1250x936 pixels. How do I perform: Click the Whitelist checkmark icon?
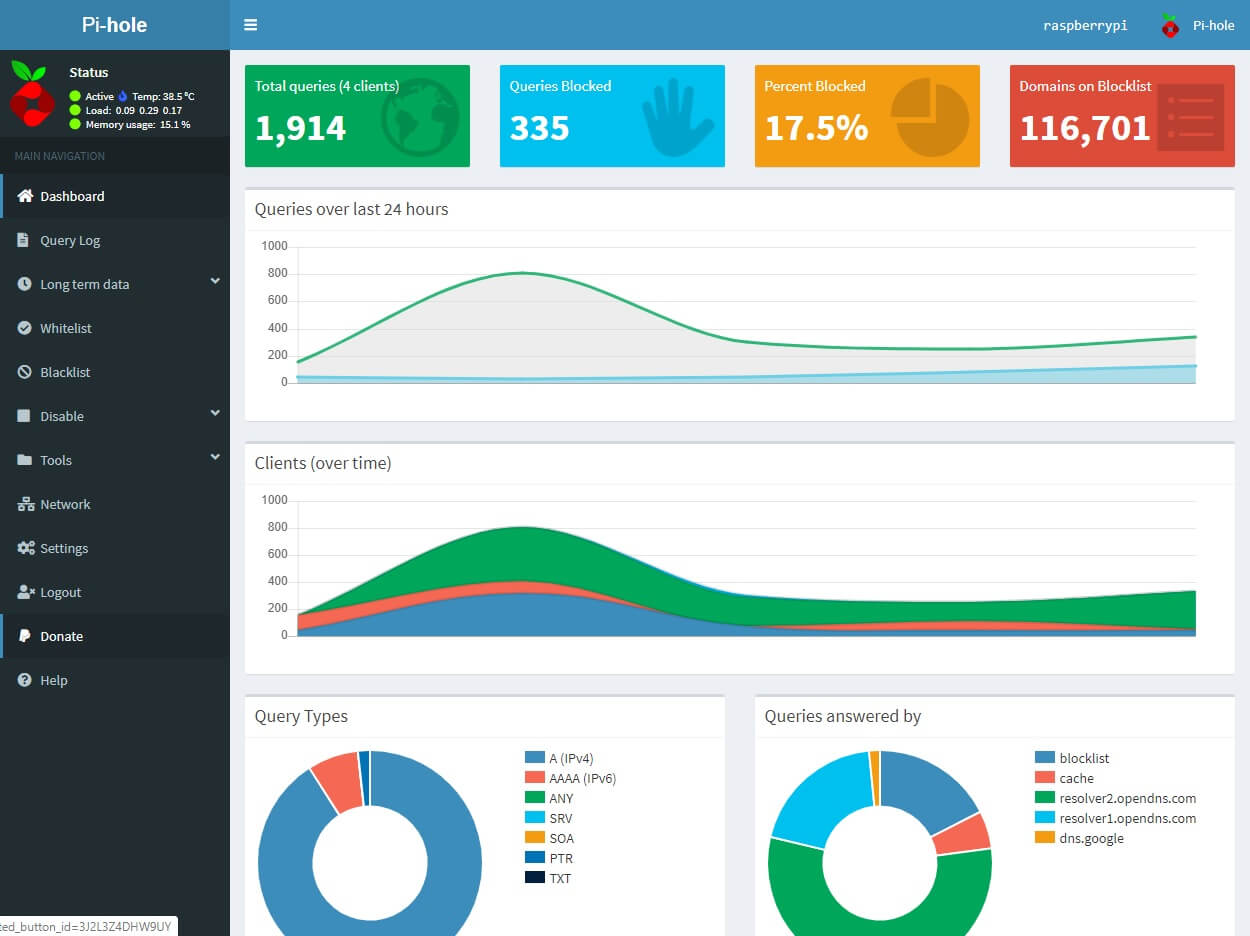pos(25,328)
